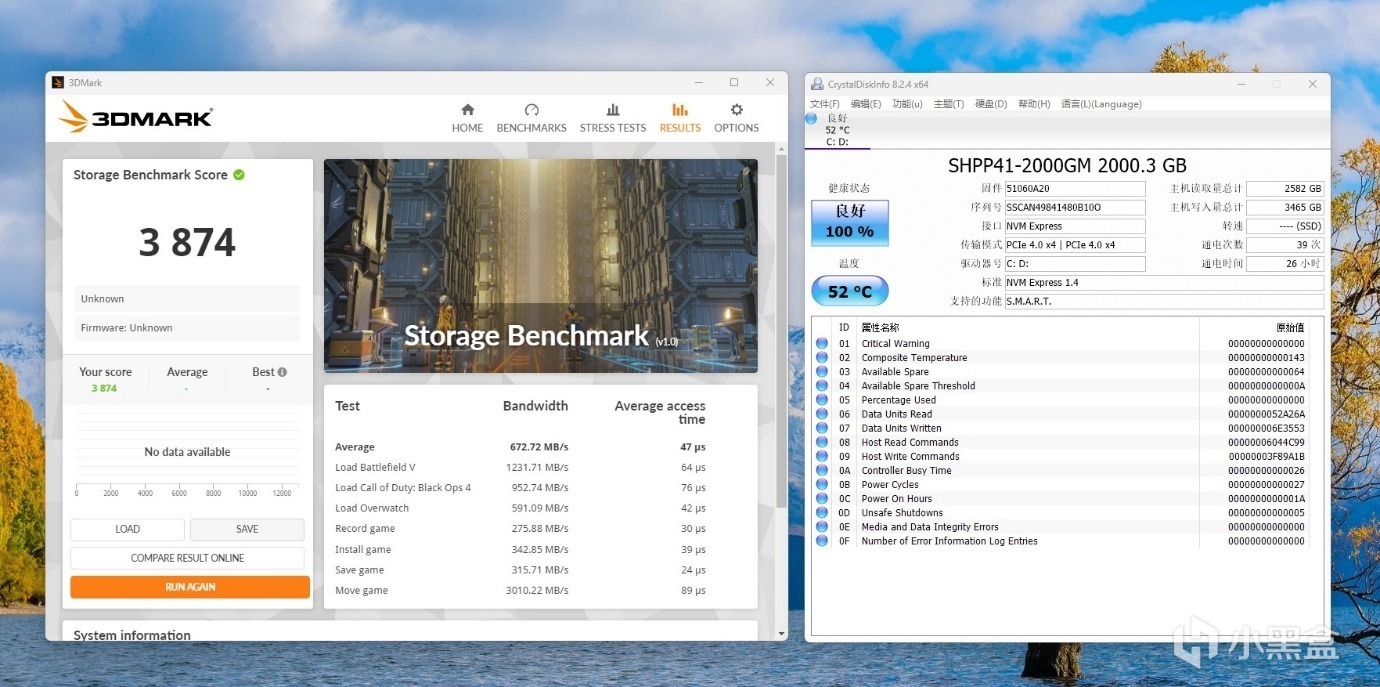Click the 52 °C temperature button
The height and width of the screenshot is (687, 1380).
point(849,292)
